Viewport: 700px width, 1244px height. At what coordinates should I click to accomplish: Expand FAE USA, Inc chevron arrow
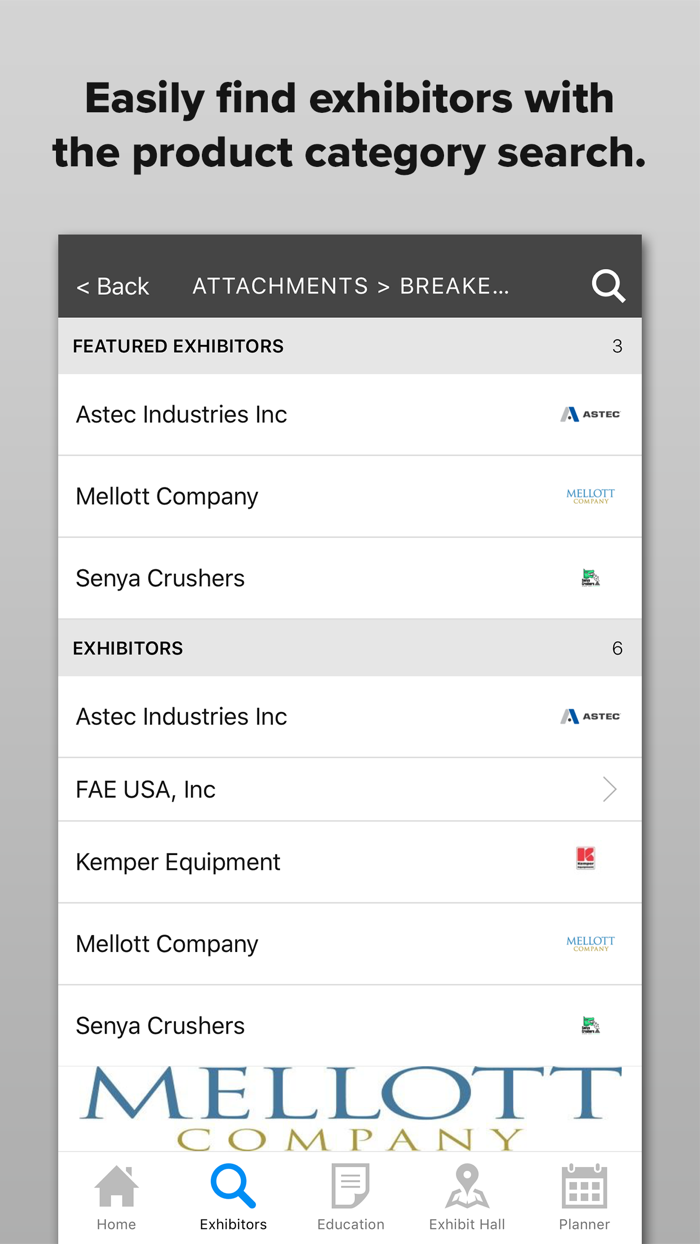coord(609,790)
